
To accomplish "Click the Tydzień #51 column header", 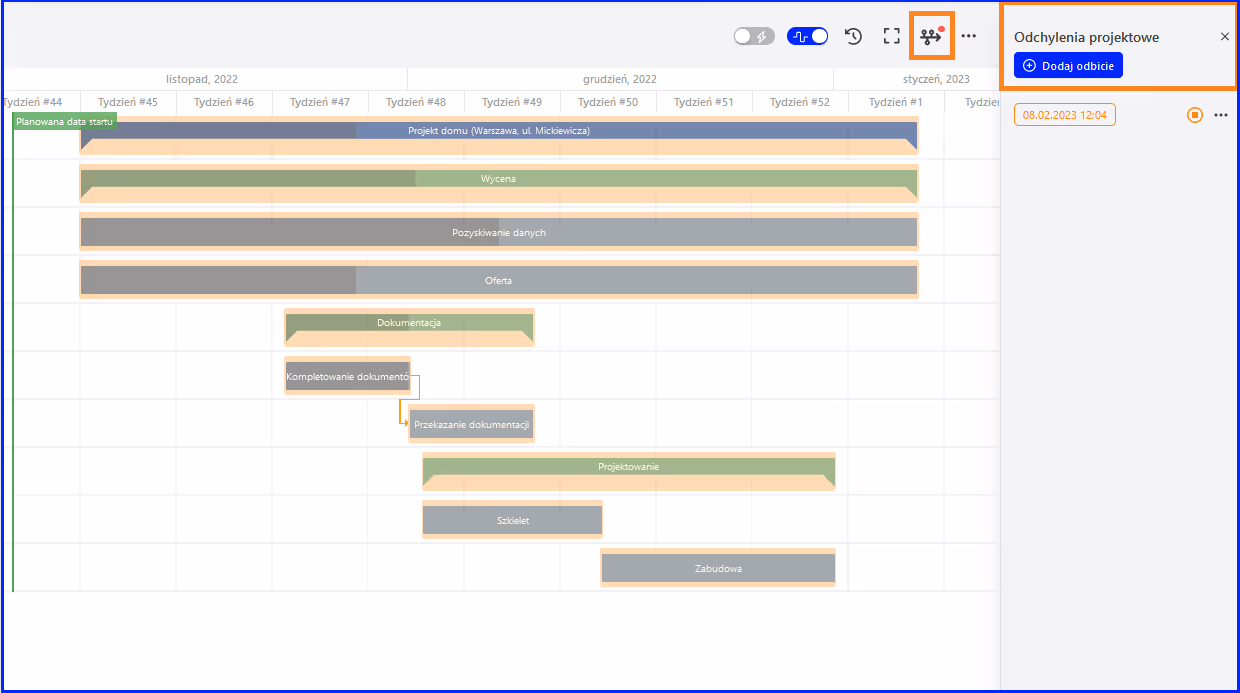I will (704, 102).
